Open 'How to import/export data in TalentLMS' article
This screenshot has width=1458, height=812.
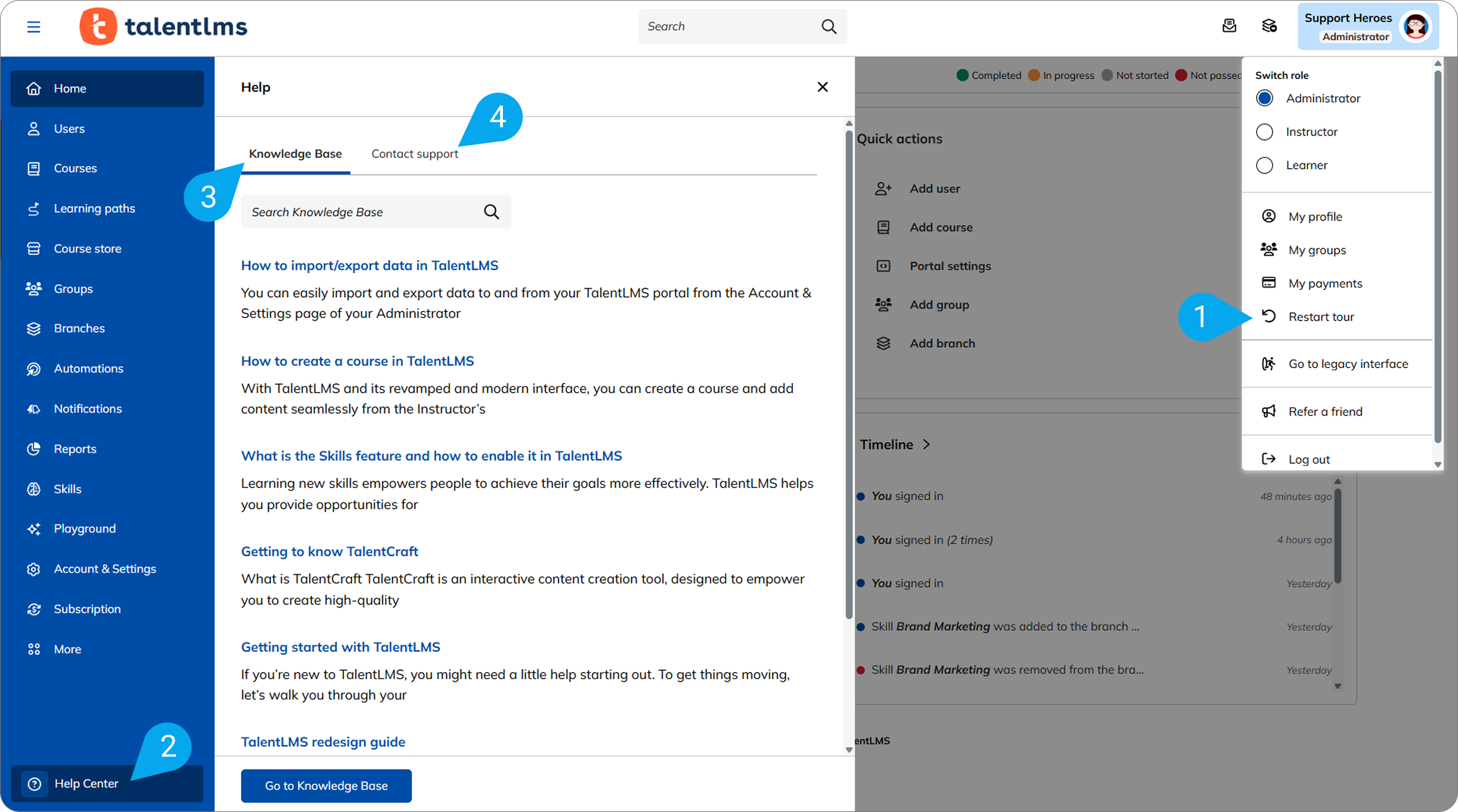[x=370, y=265]
